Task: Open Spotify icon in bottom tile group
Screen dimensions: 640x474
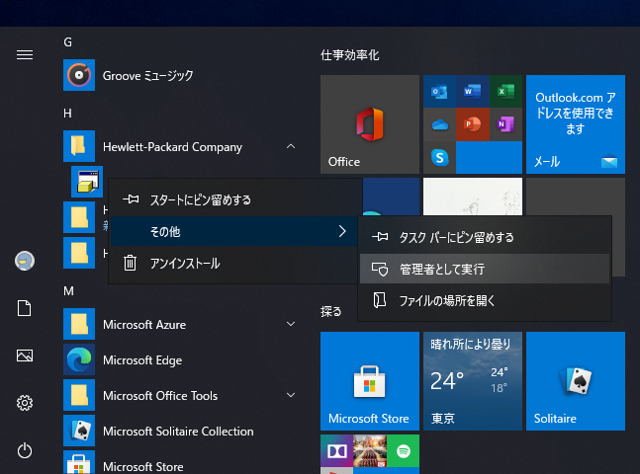Action: click(x=403, y=451)
